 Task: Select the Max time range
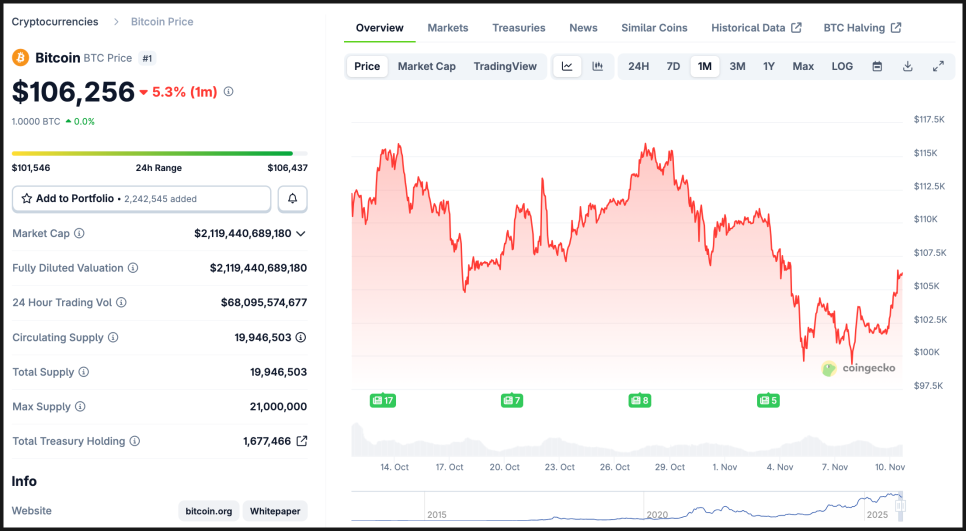tap(803, 67)
